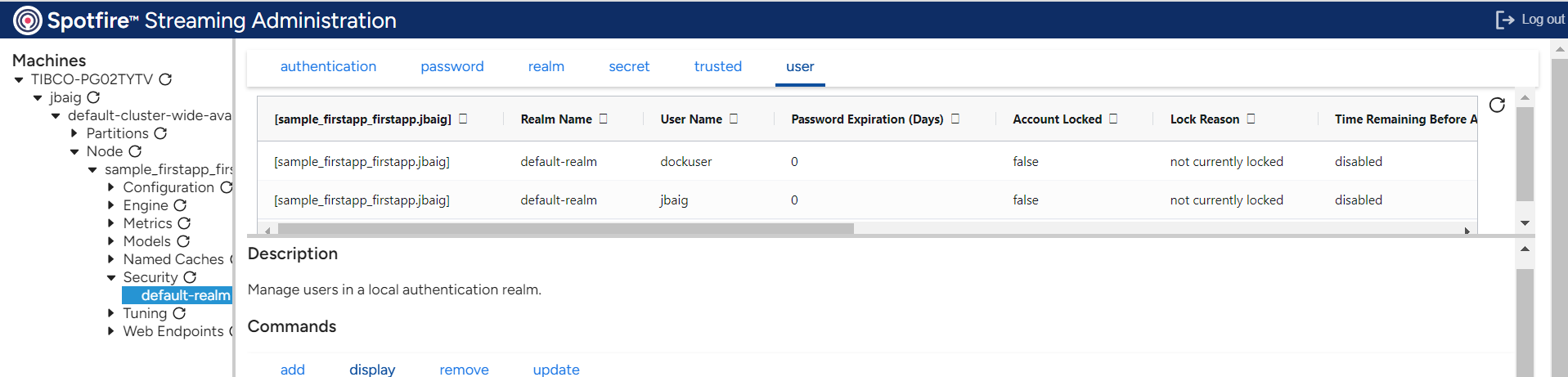Toggle the Account Locked column checkbox

pyautogui.click(x=1113, y=119)
